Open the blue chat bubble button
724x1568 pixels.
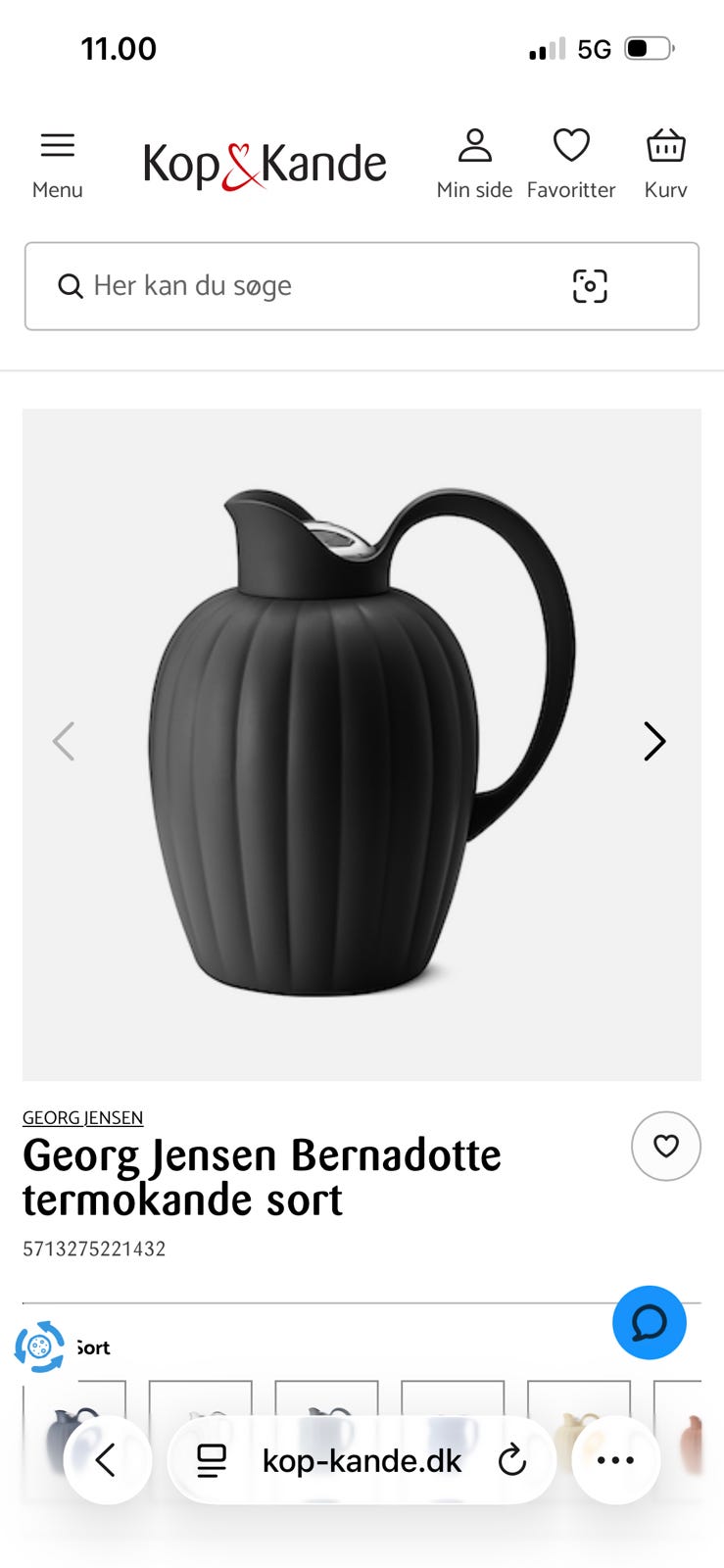[650, 1322]
